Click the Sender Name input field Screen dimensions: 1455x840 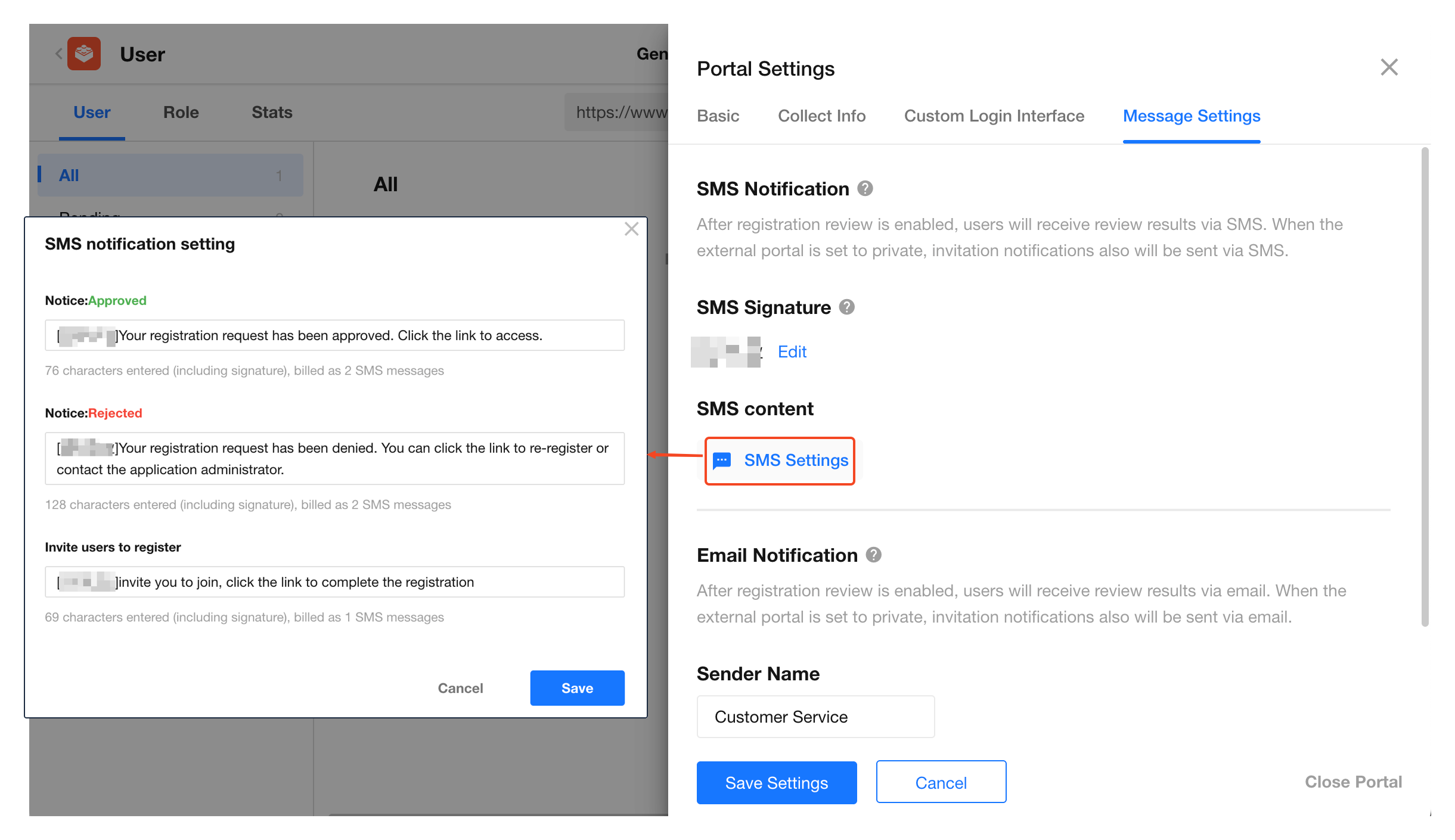815,717
